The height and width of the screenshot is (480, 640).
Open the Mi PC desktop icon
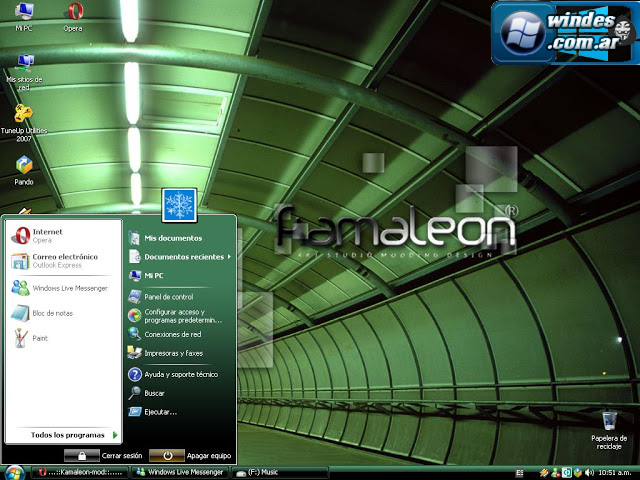[x=24, y=16]
